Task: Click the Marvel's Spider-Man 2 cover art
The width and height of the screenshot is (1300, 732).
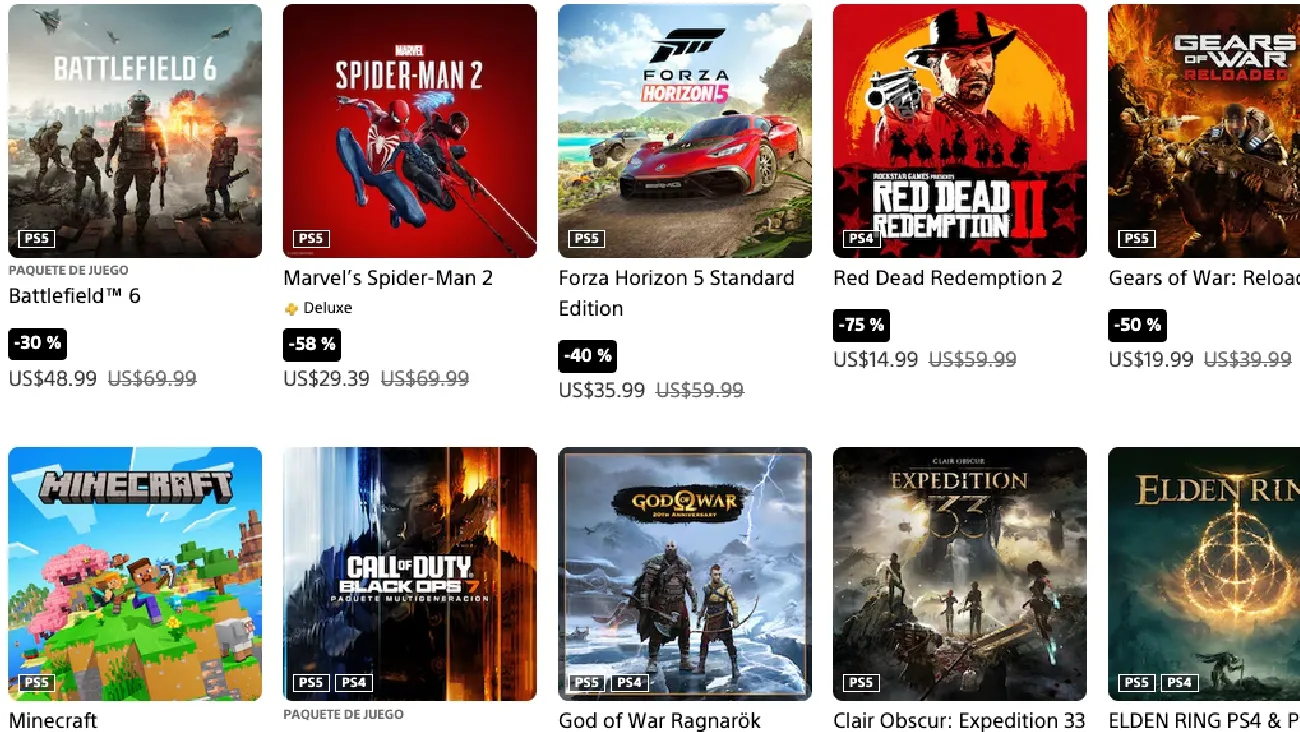Action: 410,130
